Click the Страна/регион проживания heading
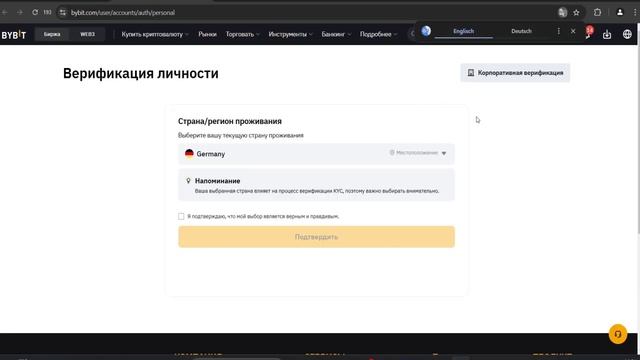Image resolution: width=640 pixels, height=360 pixels. [x=230, y=121]
